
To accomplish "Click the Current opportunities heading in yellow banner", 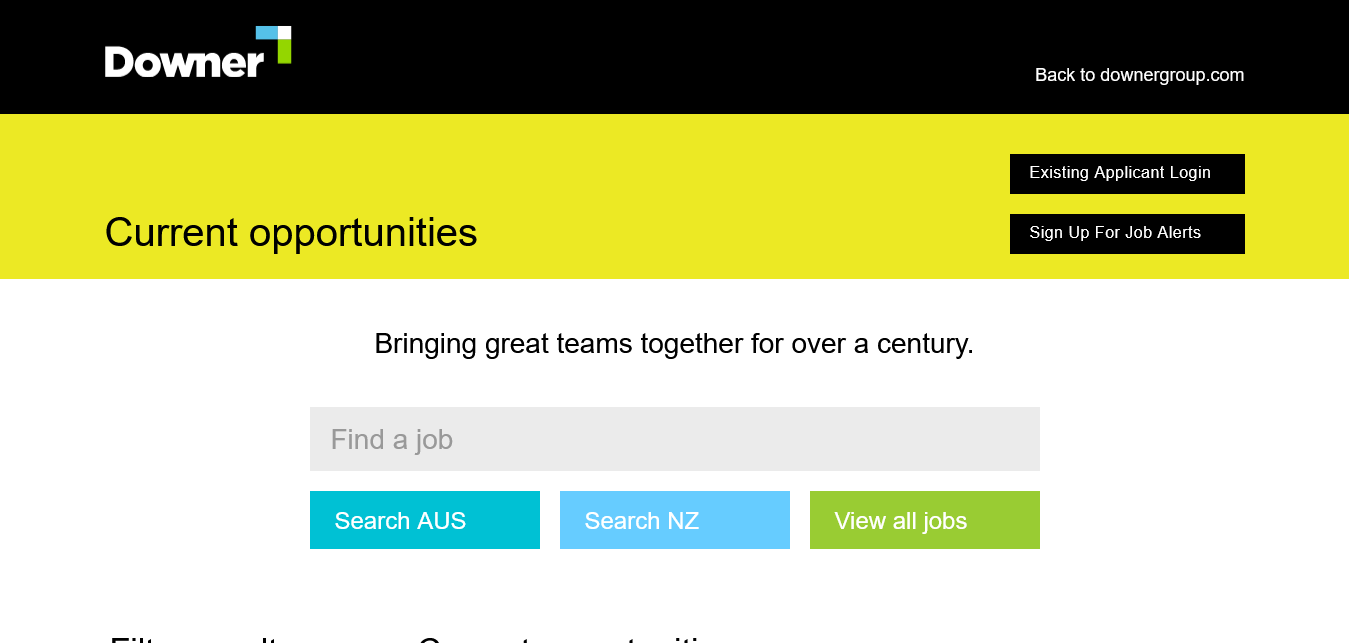I will point(291,233).
